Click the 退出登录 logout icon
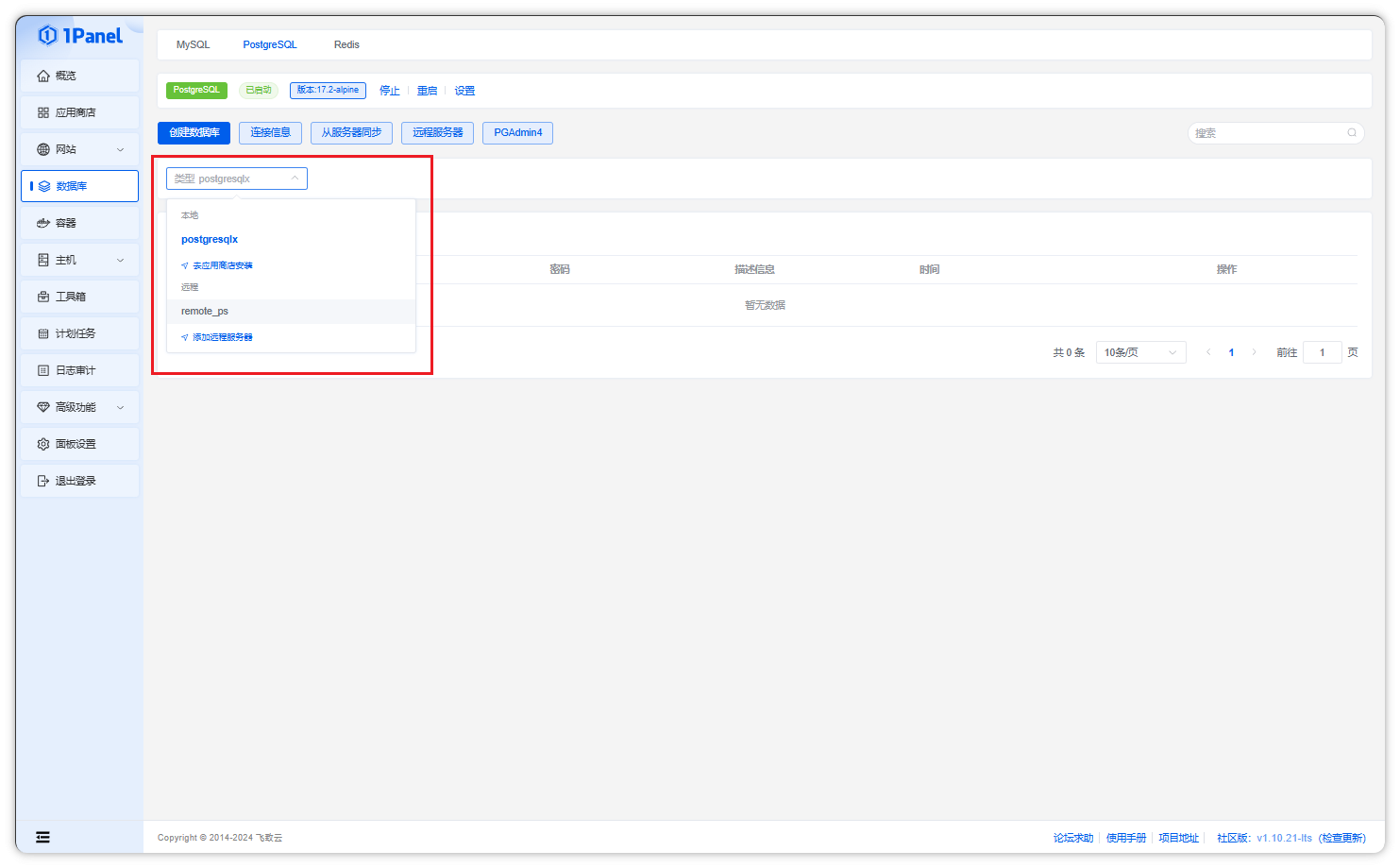The width and height of the screenshot is (1400, 868). click(43, 481)
